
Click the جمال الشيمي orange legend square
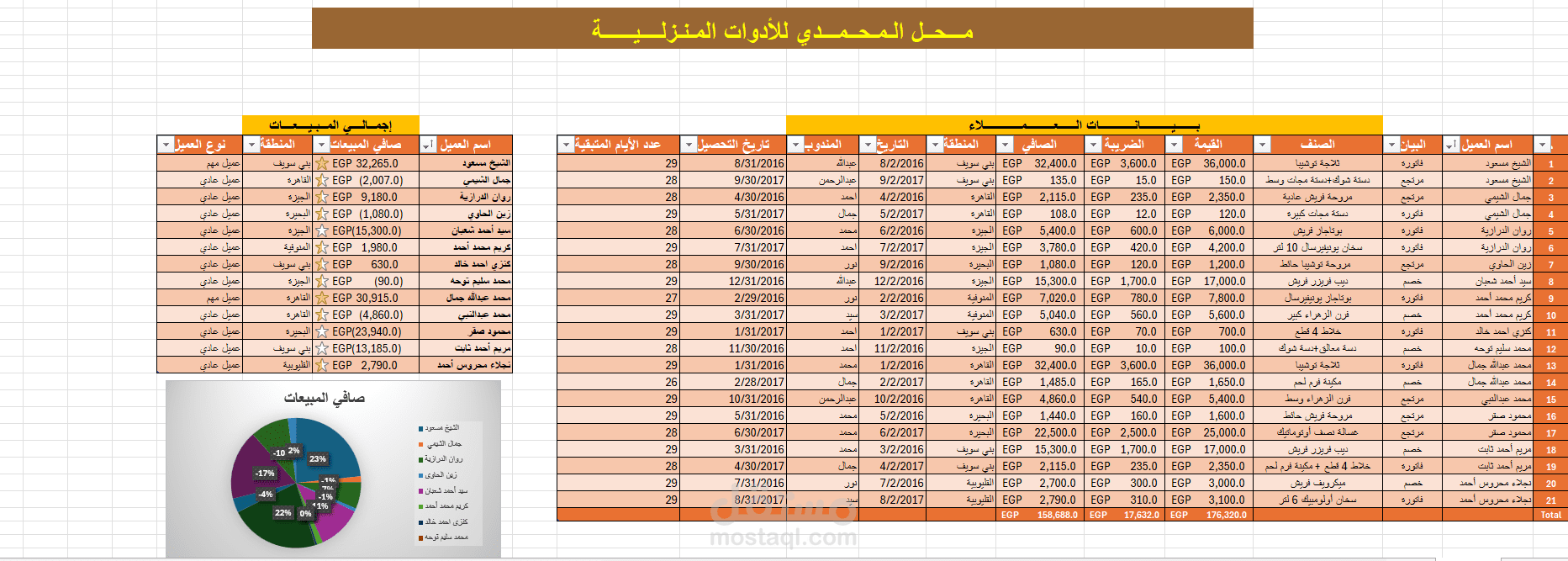point(420,444)
